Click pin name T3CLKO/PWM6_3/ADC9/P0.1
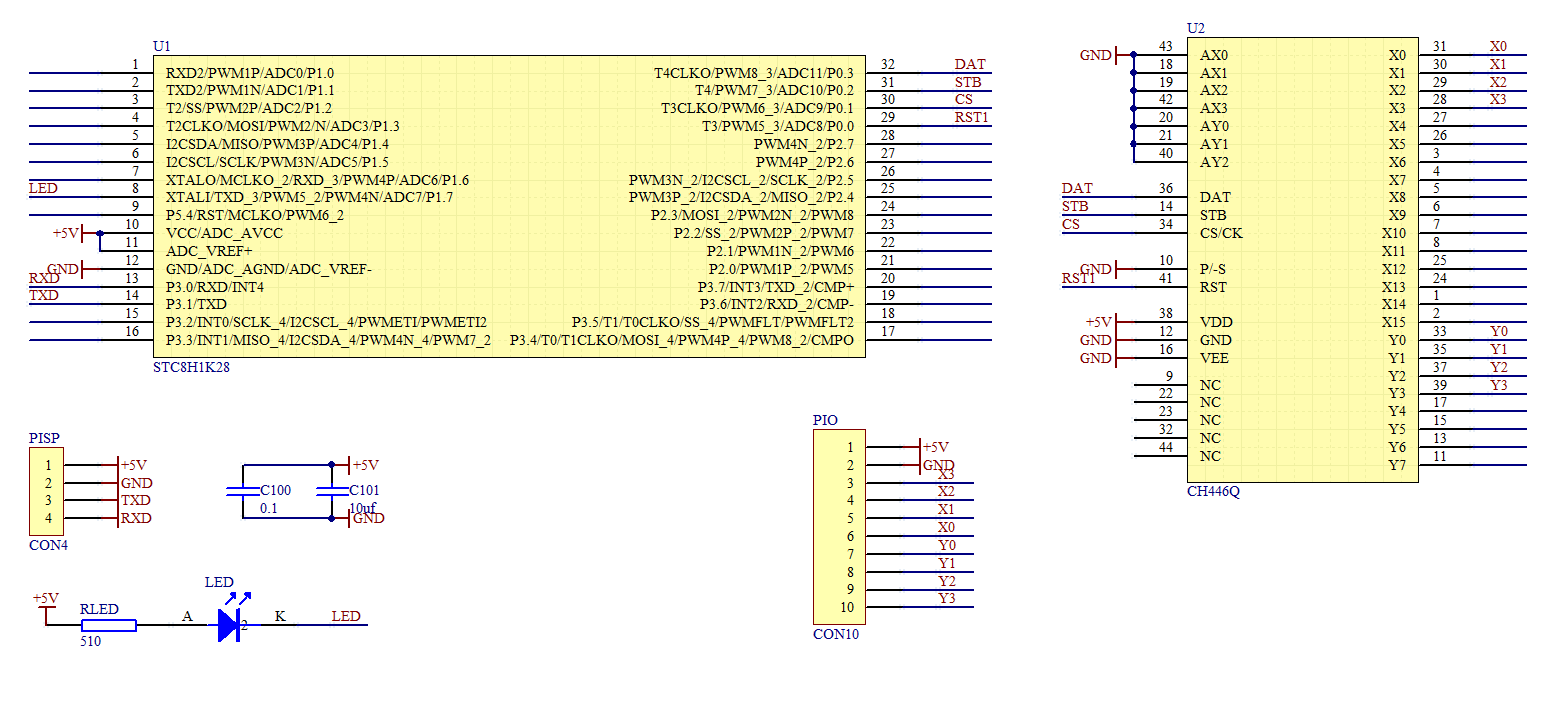 [757, 108]
